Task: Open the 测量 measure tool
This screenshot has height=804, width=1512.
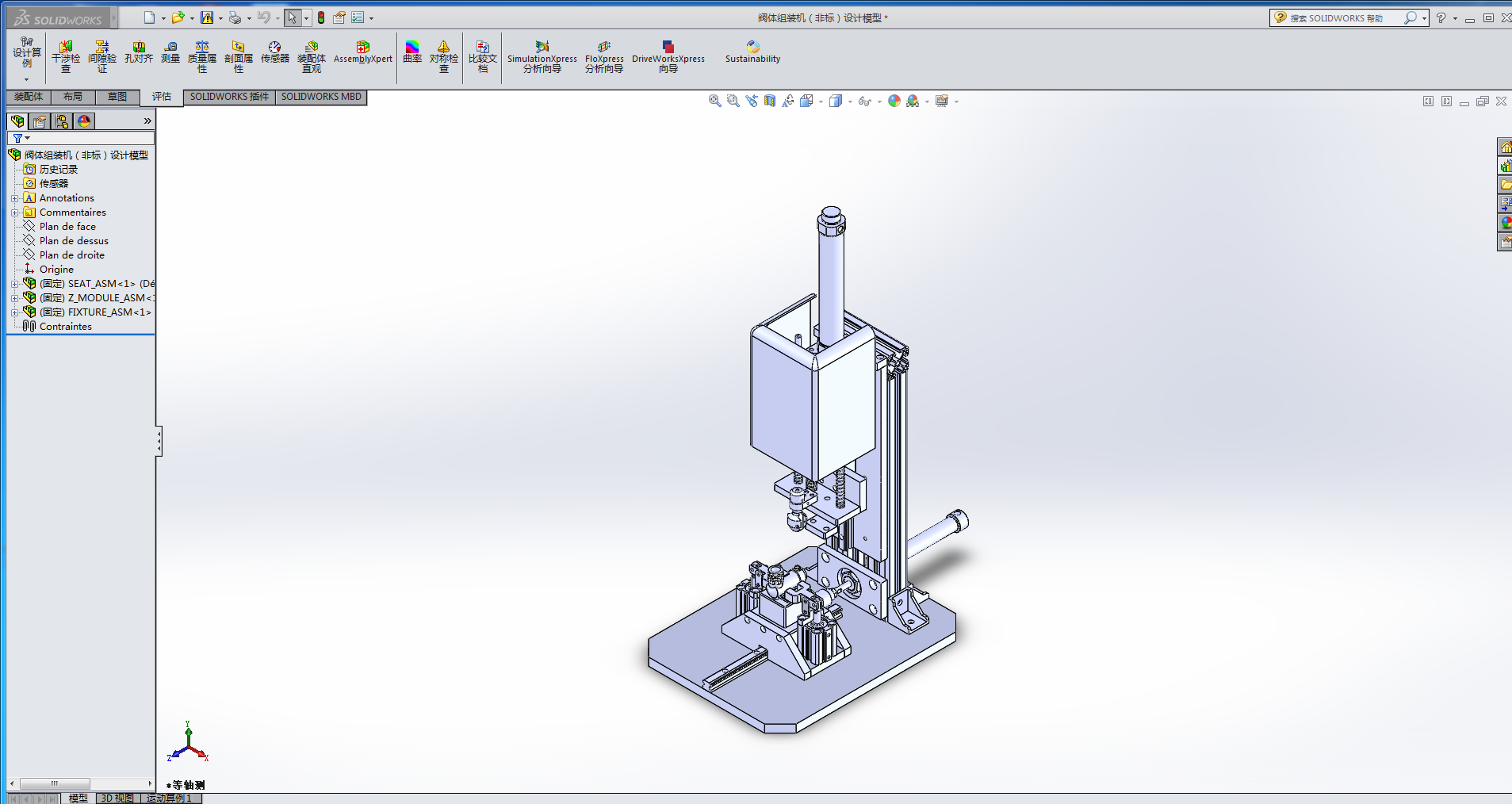Action: 170,52
